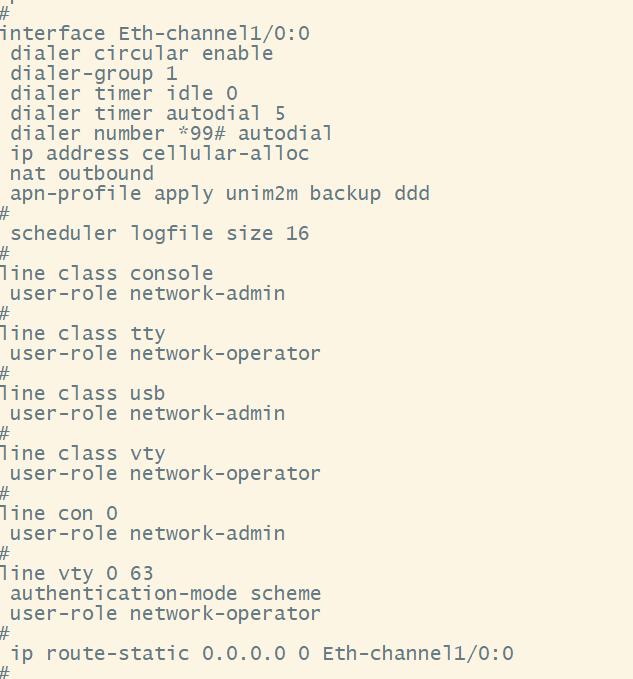Click the 'scheduler logfile size 16' line

160,234
